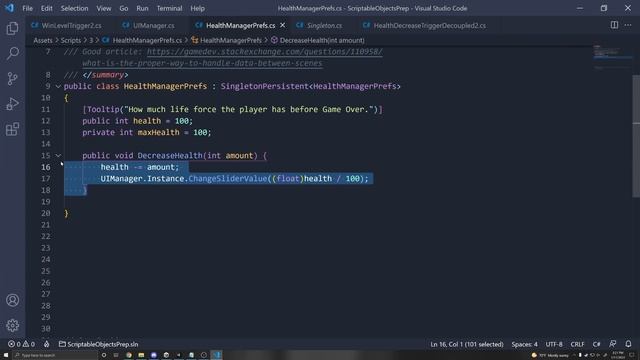Viewport: 640px width, 360px height.
Task: Click ChangeSliderValue method name on line 17
Action: tap(227, 178)
